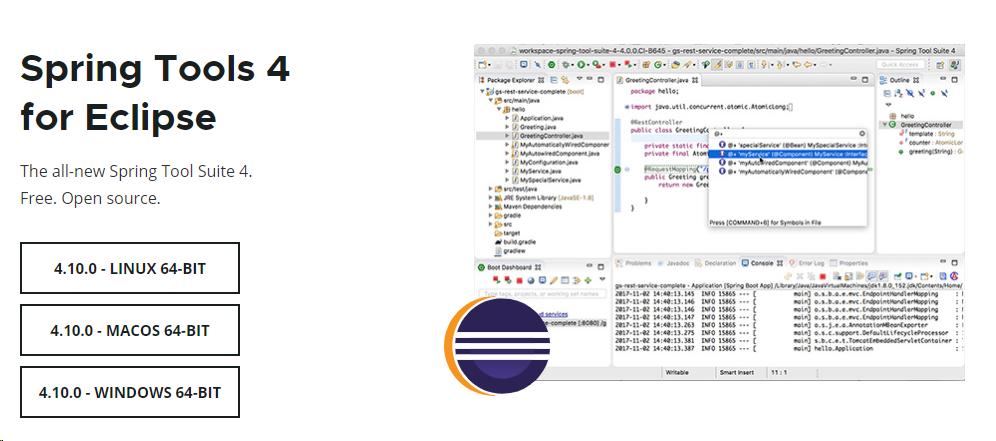Click 11 : 1 cursor position in status bar
The width and height of the screenshot is (996, 441).
[779, 372]
